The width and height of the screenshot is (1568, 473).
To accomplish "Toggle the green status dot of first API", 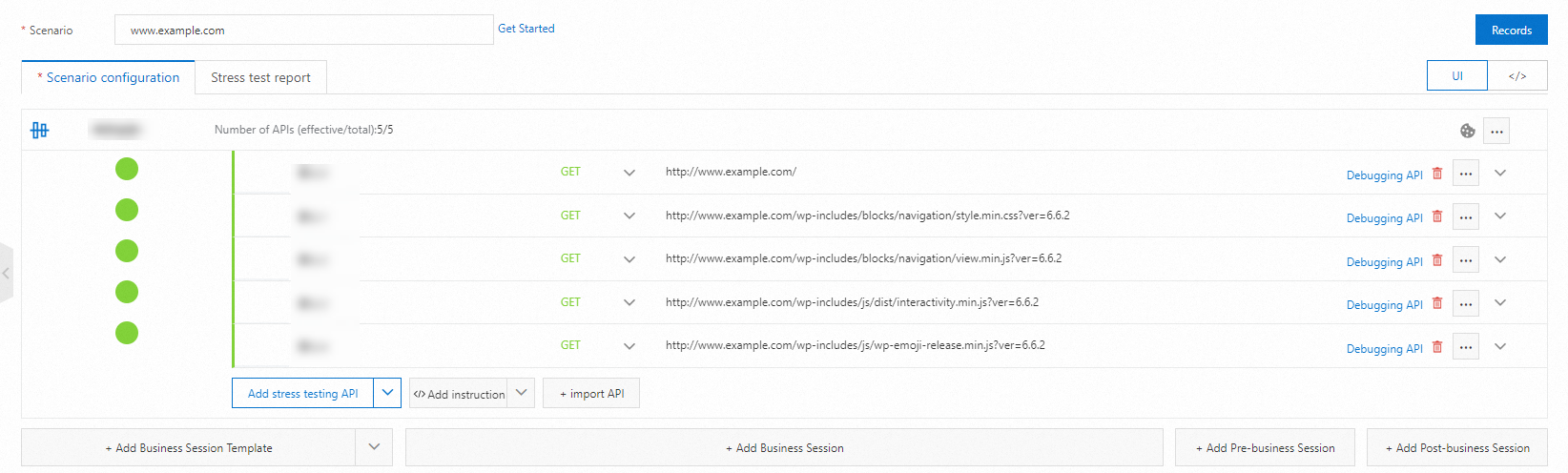I will pos(127,169).
